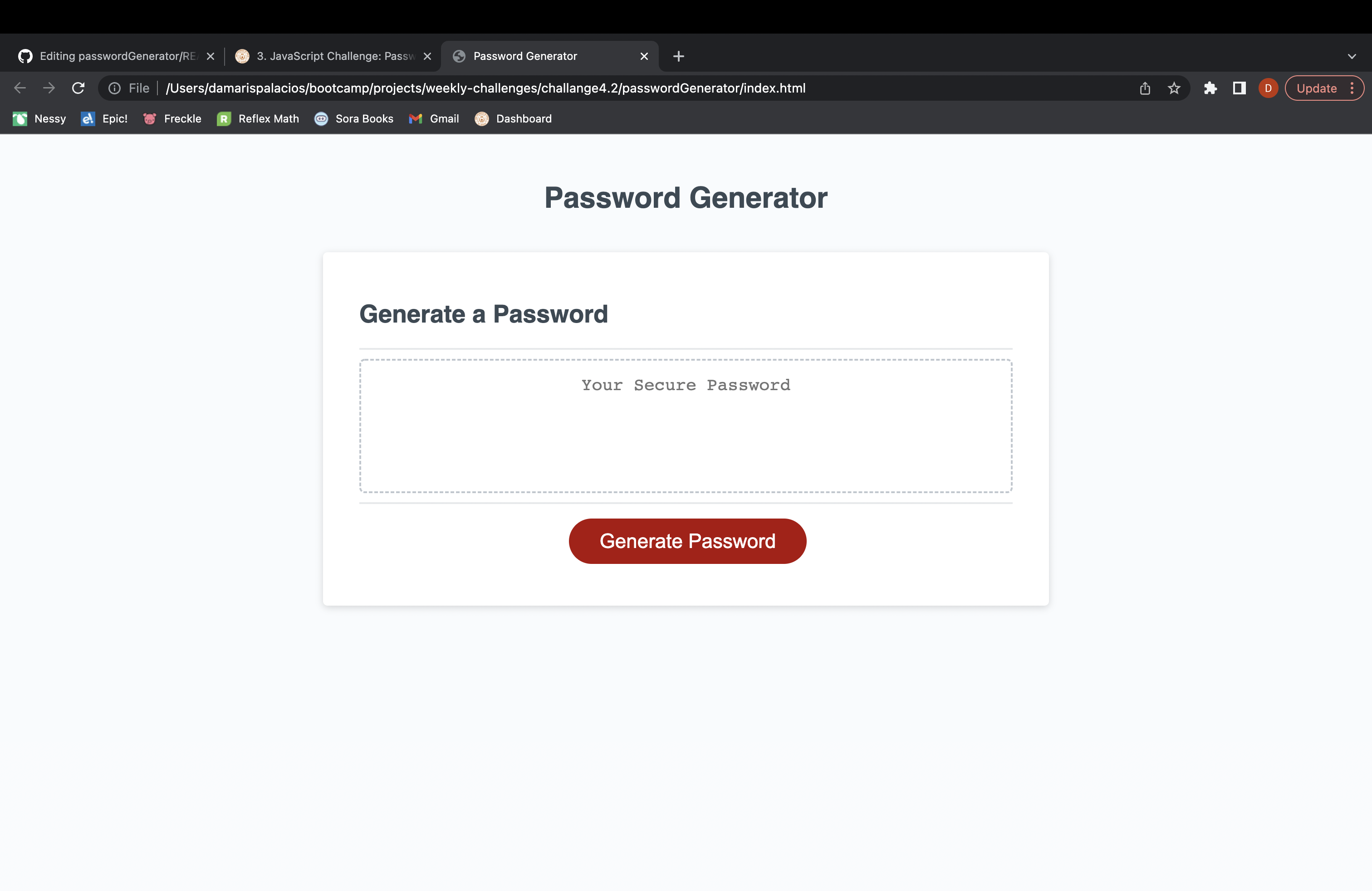Click the File info icon before the URL
Screen dimensions: 1372x891
click(114, 88)
